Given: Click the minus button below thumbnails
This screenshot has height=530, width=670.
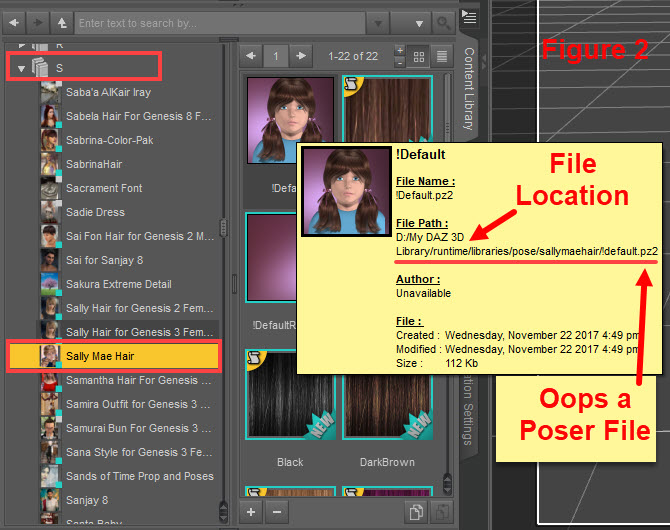Looking at the screenshot, I should [276, 512].
